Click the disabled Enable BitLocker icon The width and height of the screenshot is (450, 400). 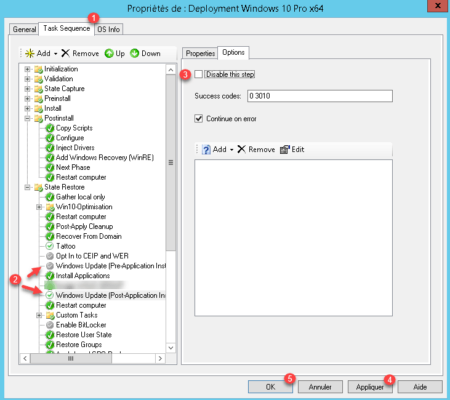50,325
